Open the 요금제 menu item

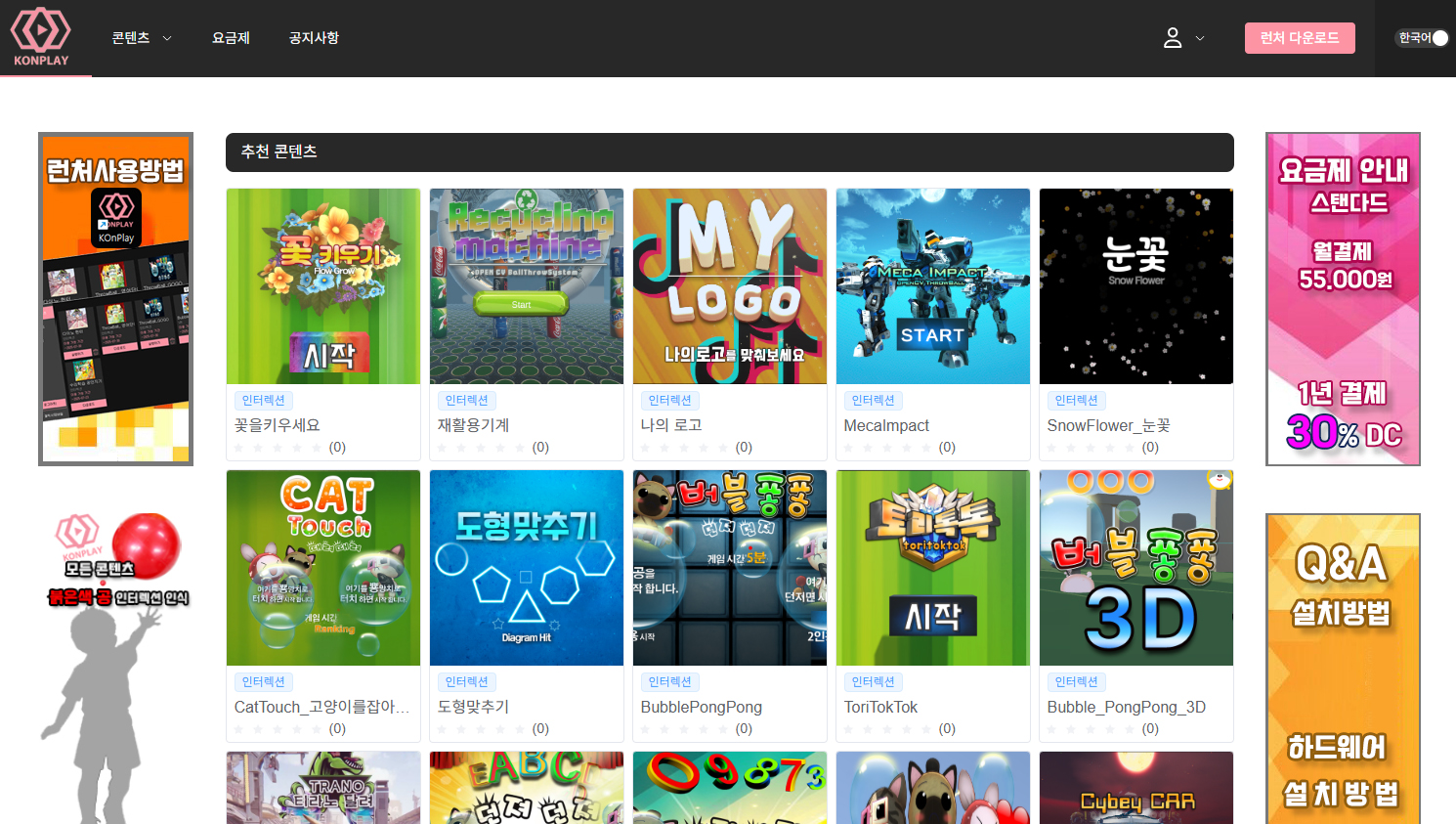pyautogui.click(x=231, y=38)
